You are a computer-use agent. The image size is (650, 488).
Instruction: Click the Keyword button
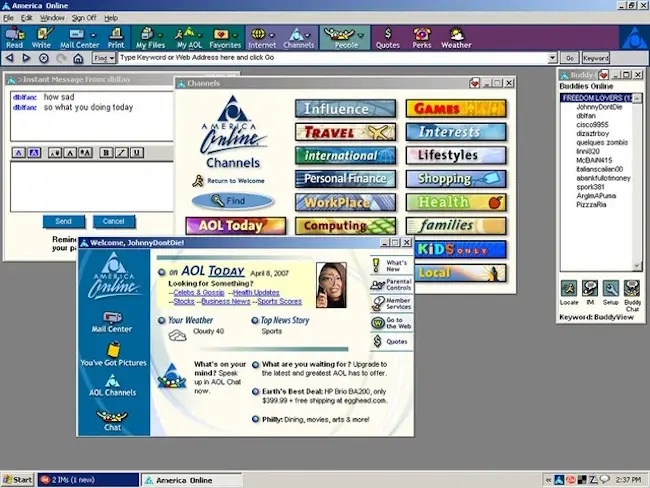[596, 58]
